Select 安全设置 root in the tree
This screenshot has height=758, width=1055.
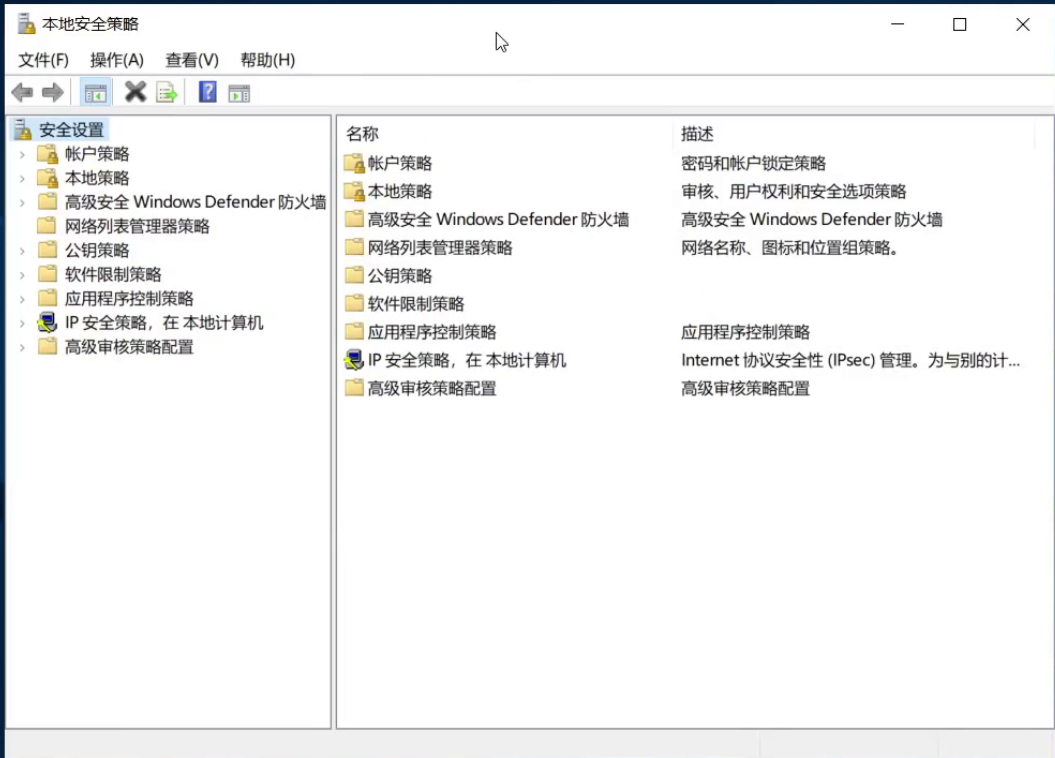[x=71, y=130]
